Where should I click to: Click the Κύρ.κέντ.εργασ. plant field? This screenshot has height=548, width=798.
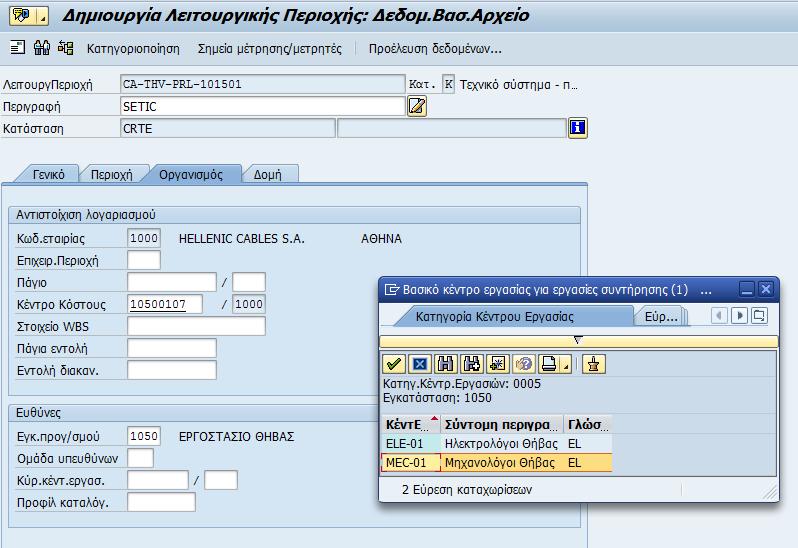(x=221, y=480)
